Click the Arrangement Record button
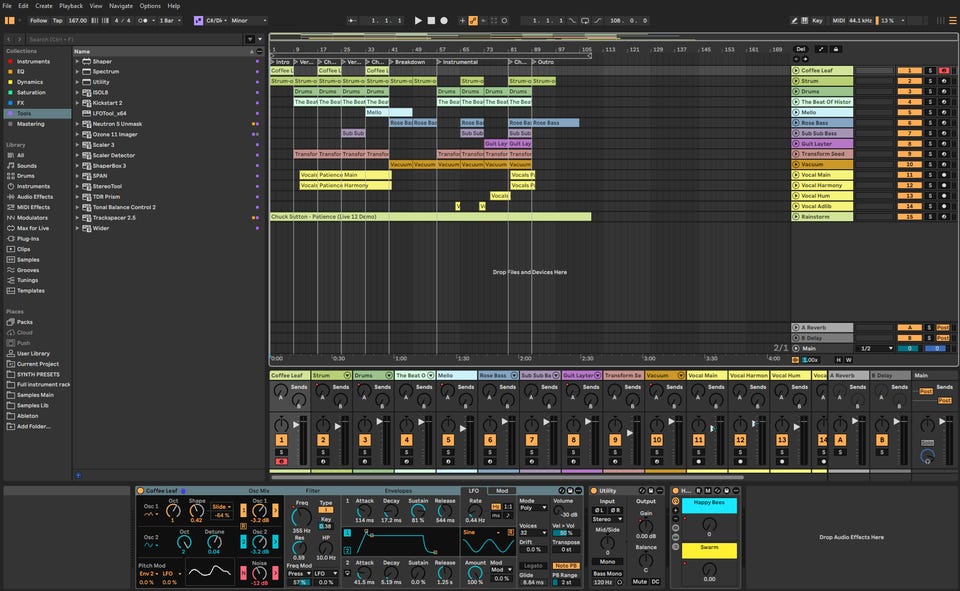 tap(444, 20)
